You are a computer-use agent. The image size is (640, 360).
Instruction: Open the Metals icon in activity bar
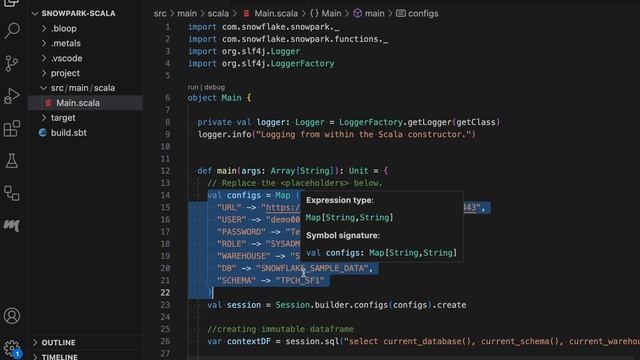(12, 225)
